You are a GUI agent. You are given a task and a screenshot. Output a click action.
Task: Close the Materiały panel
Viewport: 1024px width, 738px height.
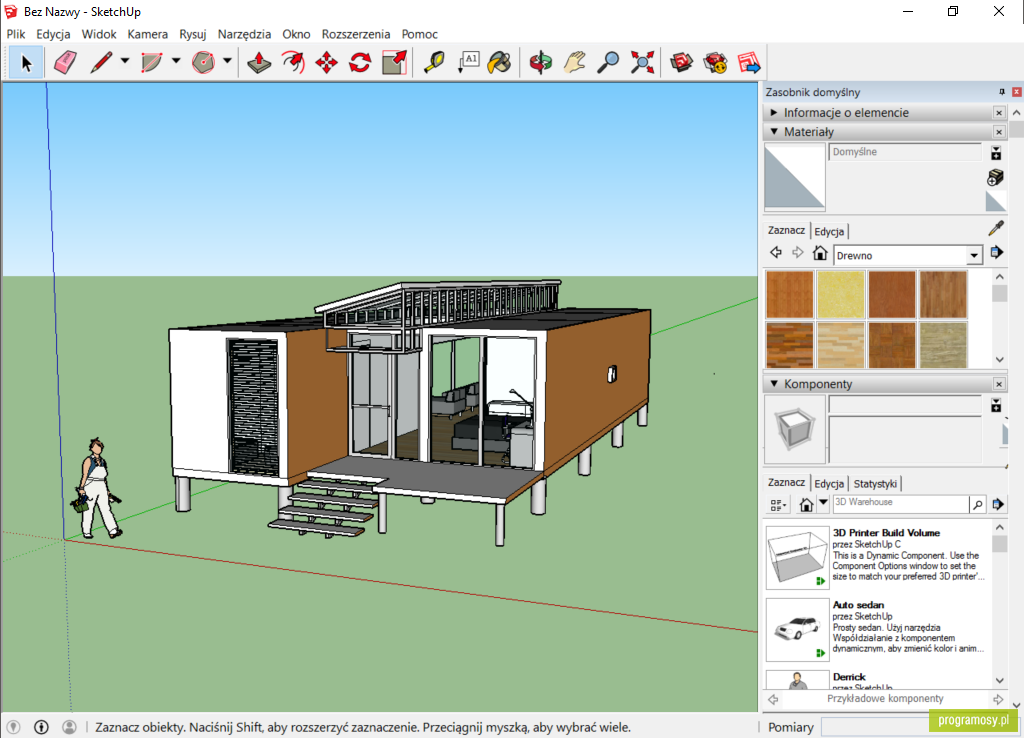point(999,132)
